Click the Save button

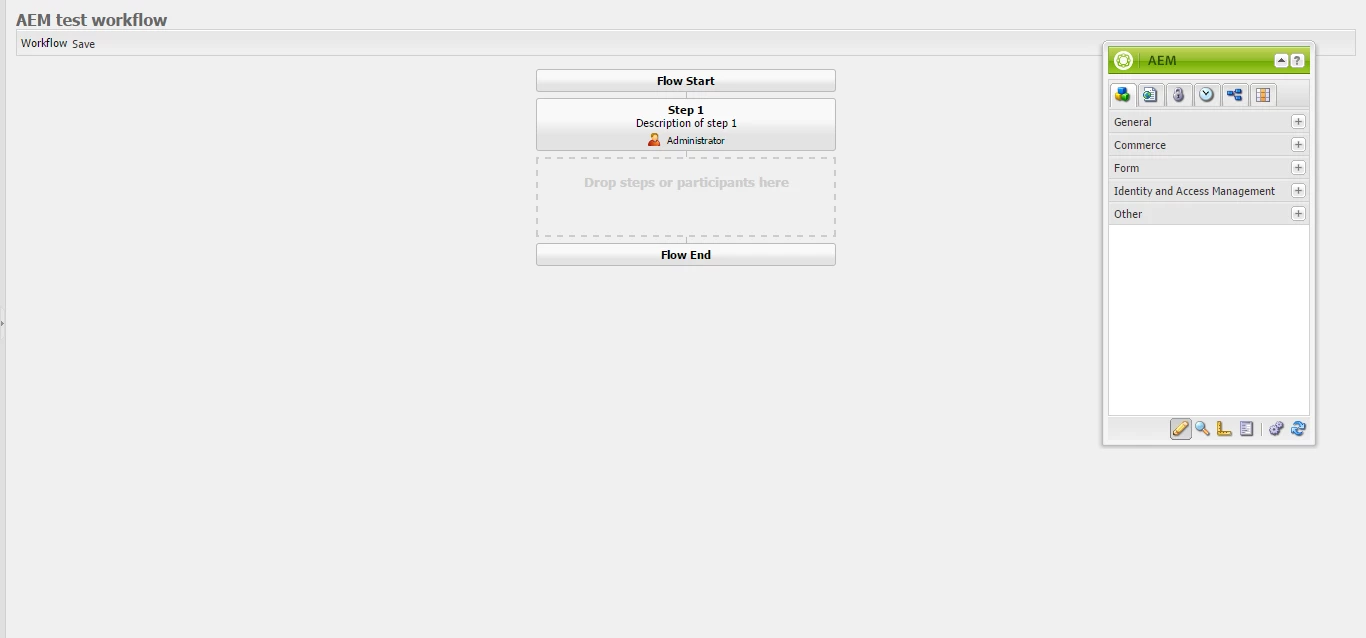pyautogui.click(x=84, y=44)
